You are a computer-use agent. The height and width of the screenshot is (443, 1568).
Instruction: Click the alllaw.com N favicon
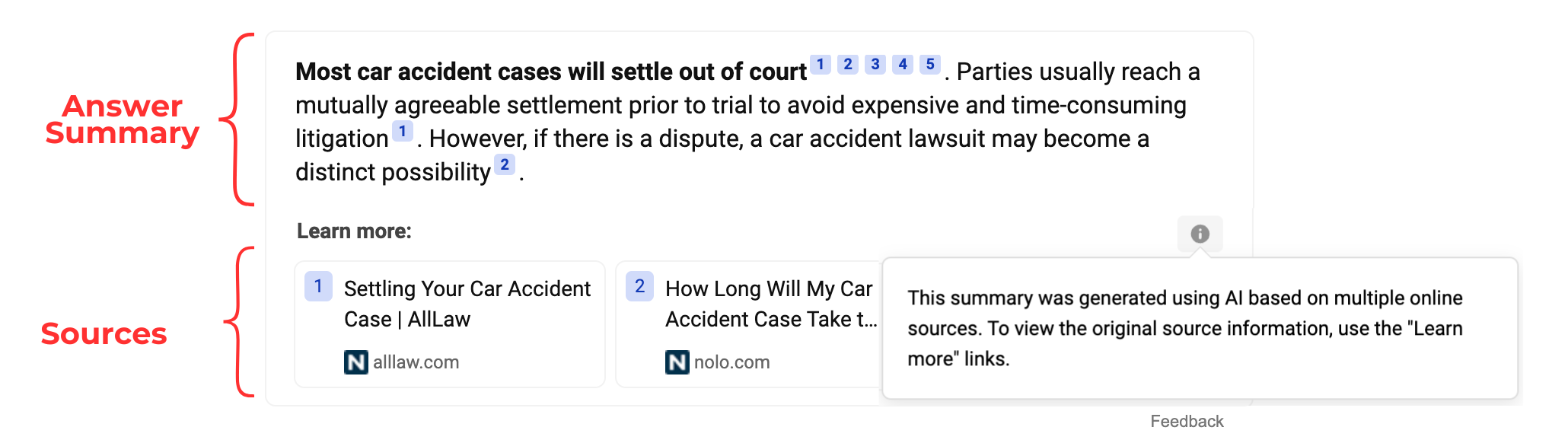pos(355,362)
